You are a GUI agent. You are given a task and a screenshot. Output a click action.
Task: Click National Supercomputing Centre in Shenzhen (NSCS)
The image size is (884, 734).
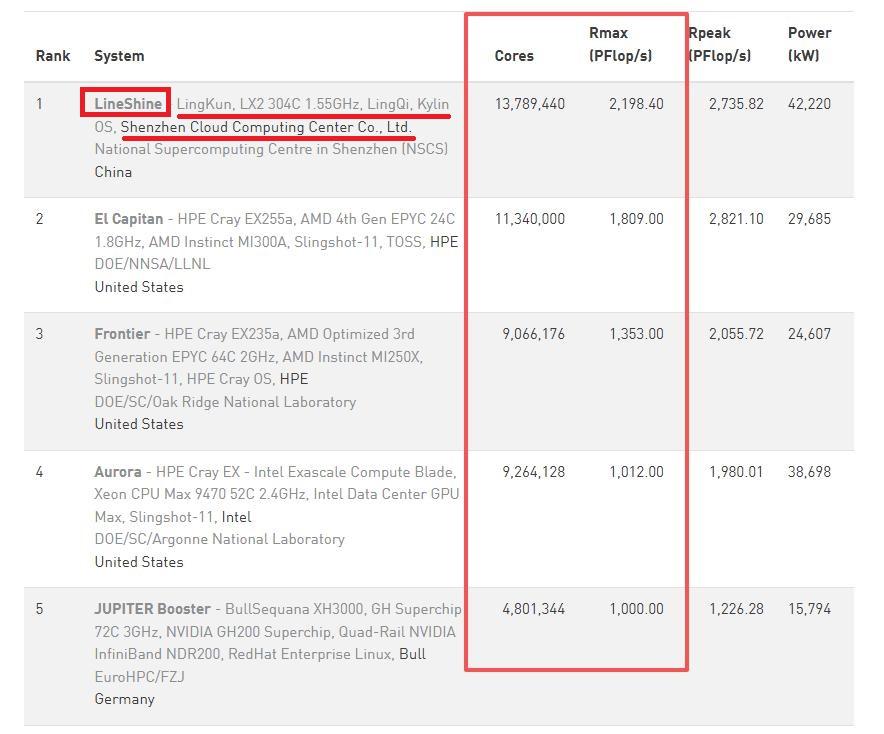(x=271, y=149)
